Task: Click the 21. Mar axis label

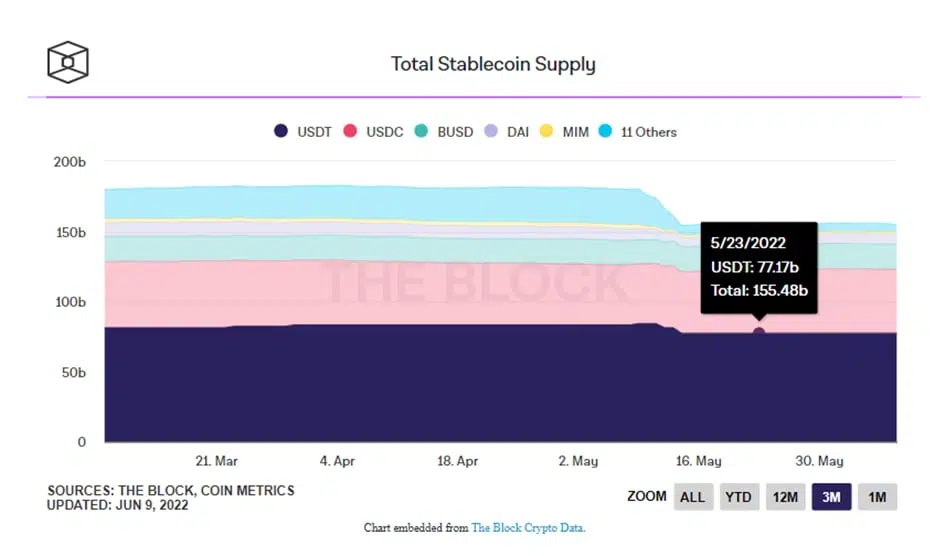Action: click(216, 461)
